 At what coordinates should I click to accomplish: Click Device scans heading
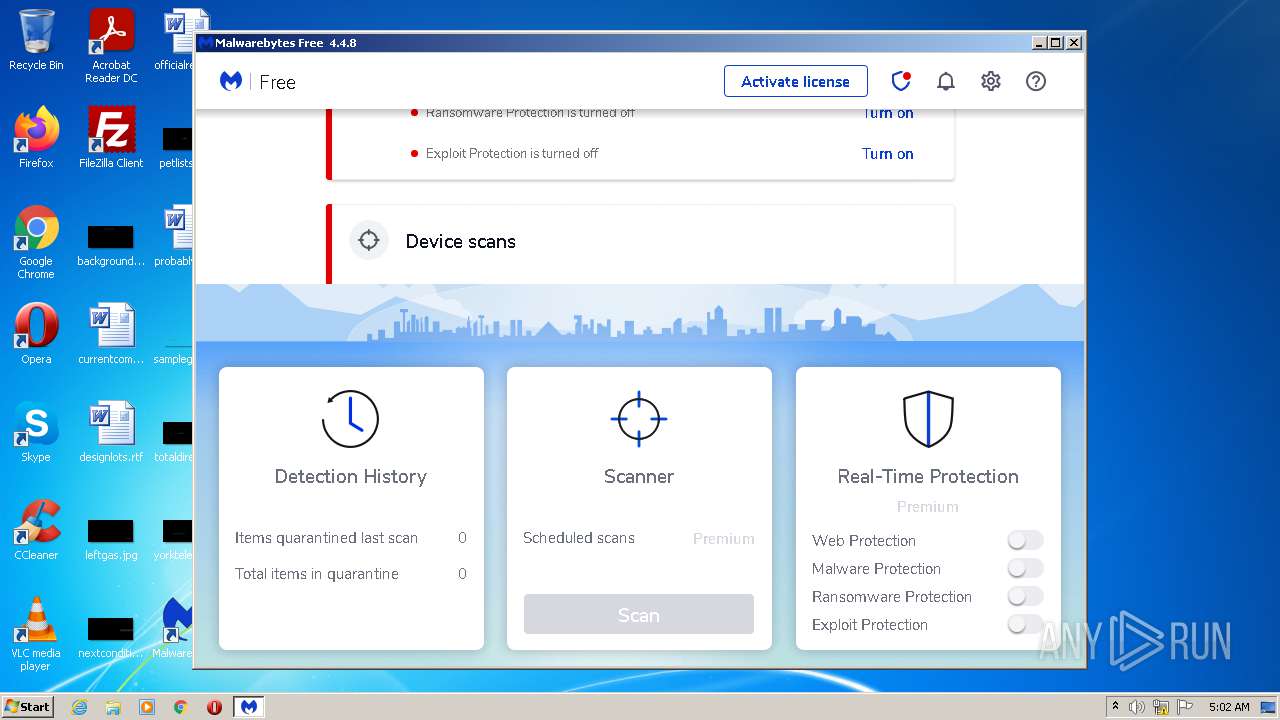tap(460, 241)
